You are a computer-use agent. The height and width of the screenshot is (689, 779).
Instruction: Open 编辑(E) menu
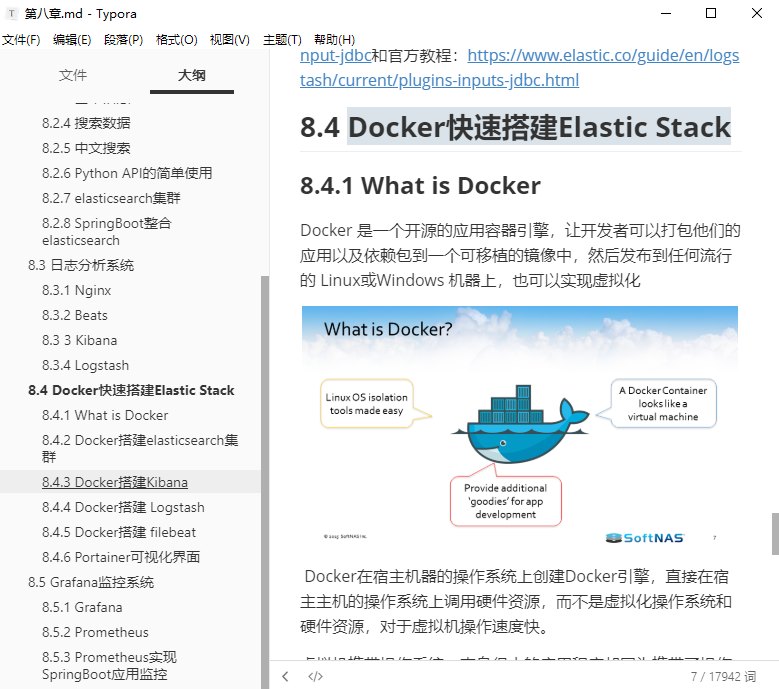click(72, 40)
